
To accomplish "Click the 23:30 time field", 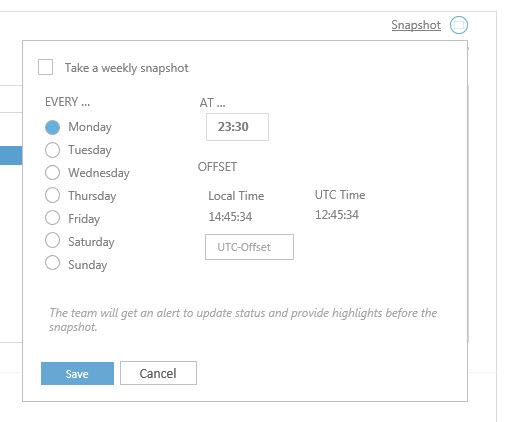I will (237, 127).
